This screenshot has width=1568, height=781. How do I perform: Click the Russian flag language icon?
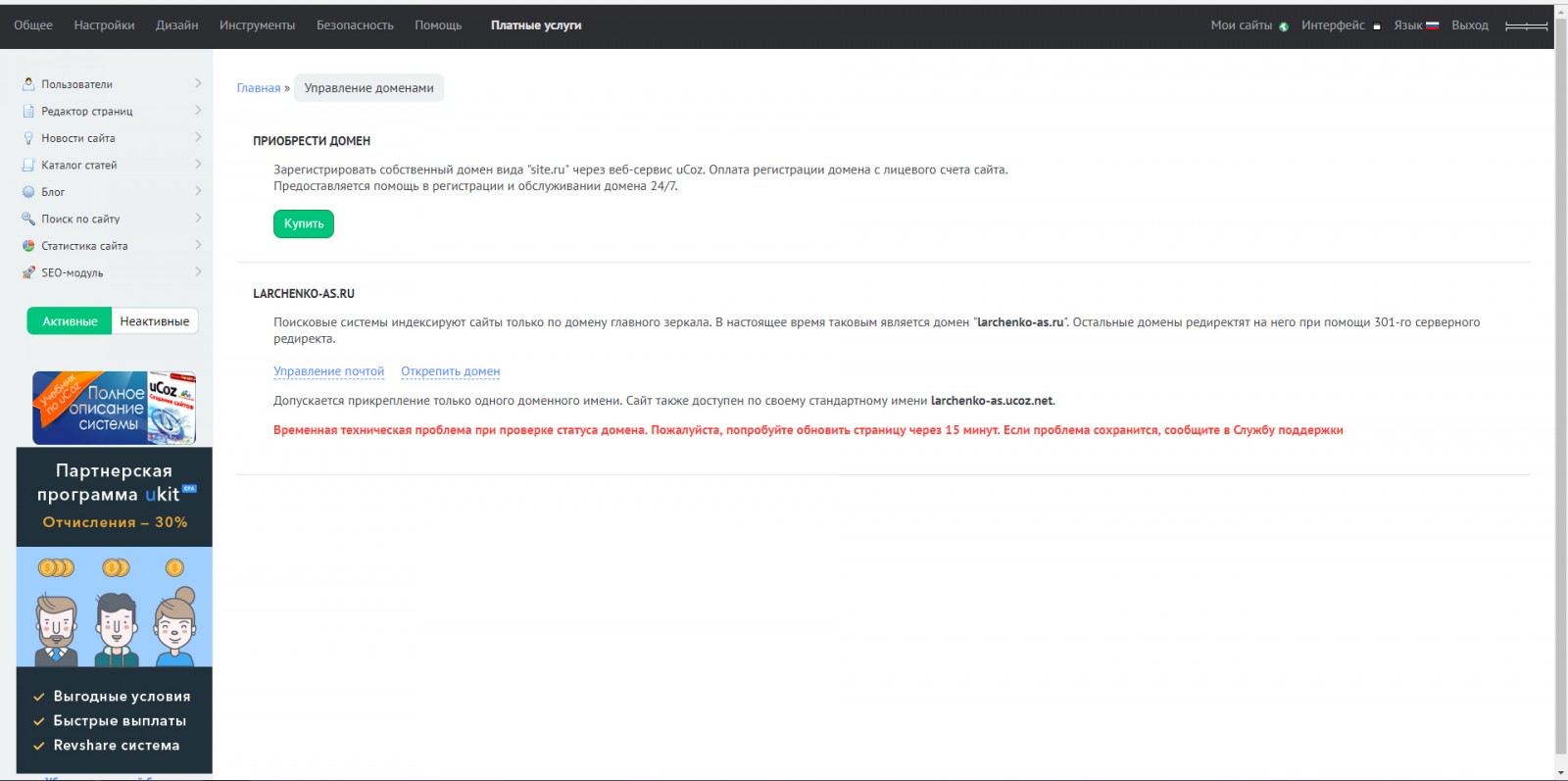(x=1432, y=25)
